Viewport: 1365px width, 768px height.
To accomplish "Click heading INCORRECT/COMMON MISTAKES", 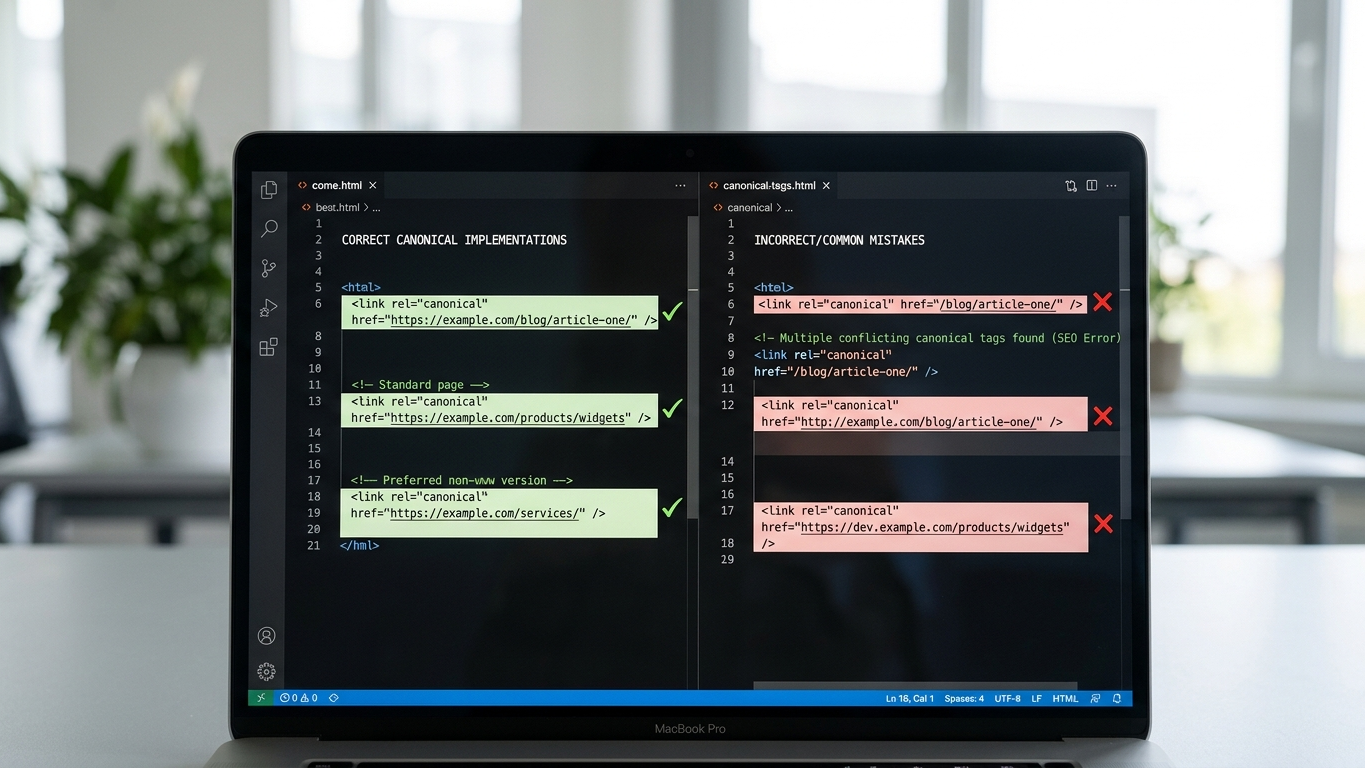I will click(839, 240).
